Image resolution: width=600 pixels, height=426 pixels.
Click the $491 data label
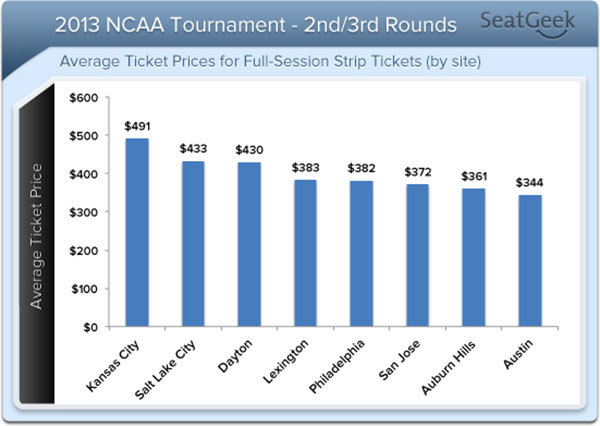pyautogui.click(x=137, y=126)
